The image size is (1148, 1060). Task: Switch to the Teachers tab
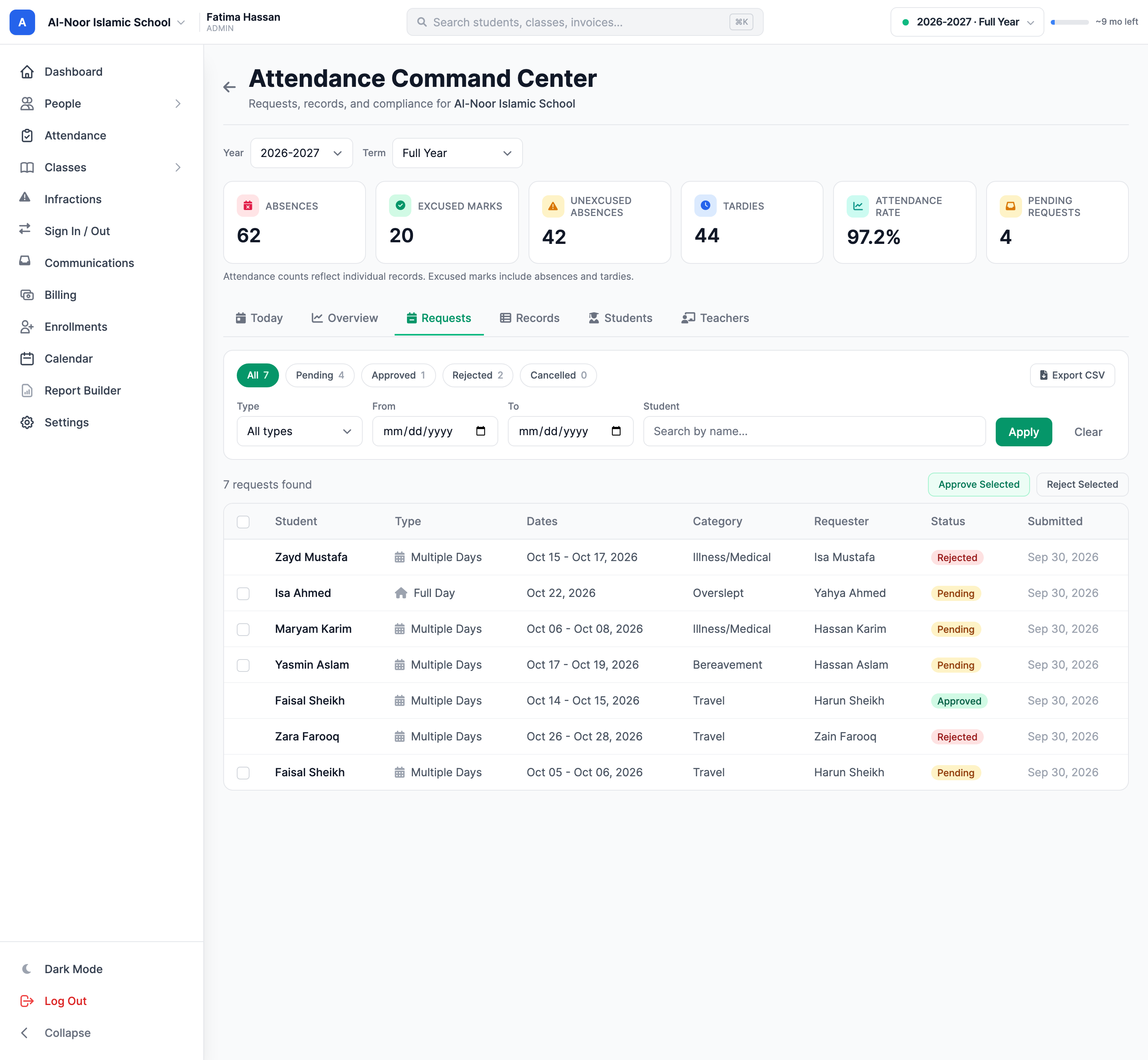716,318
